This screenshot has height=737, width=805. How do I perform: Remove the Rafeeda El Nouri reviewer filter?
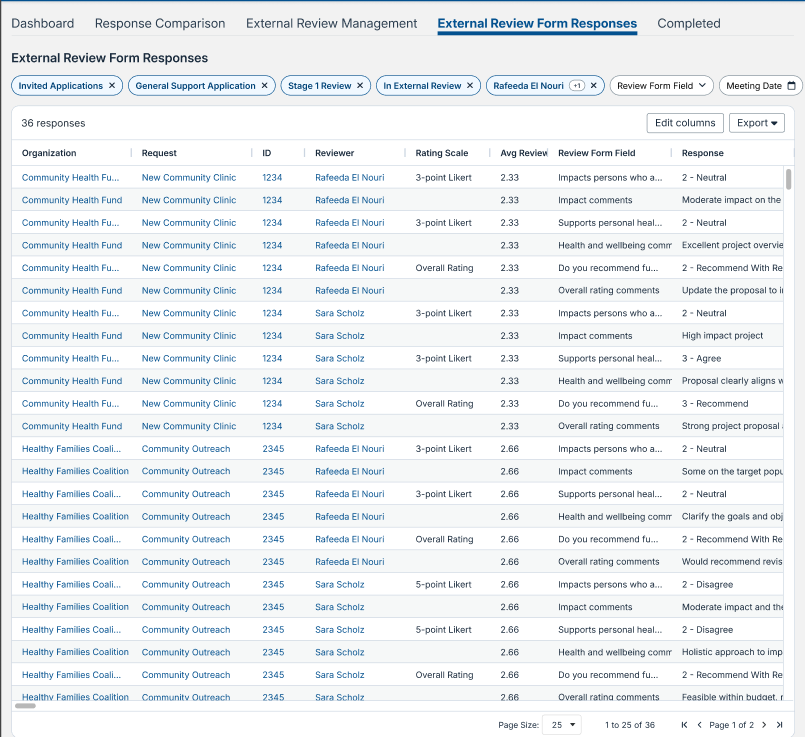[593, 86]
